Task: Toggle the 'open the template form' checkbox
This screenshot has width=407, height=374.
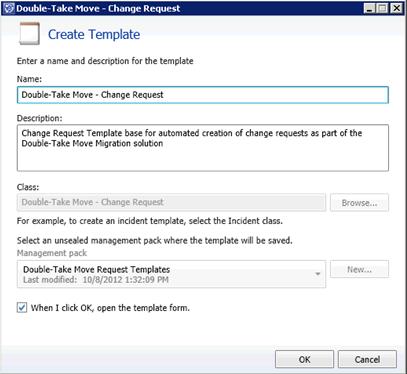Action: tap(22, 307)
